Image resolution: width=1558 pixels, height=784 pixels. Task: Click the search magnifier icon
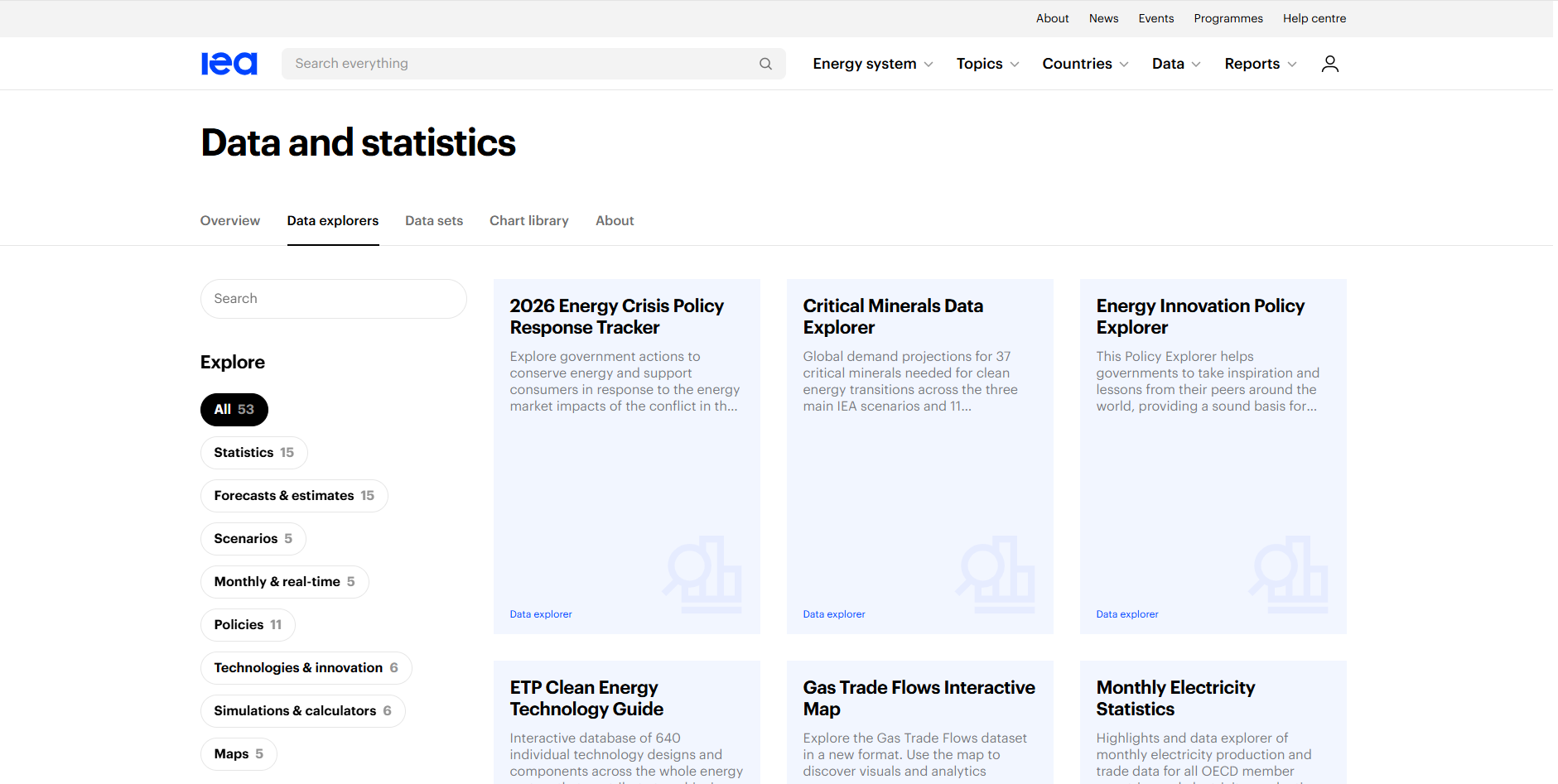(765, 64)
